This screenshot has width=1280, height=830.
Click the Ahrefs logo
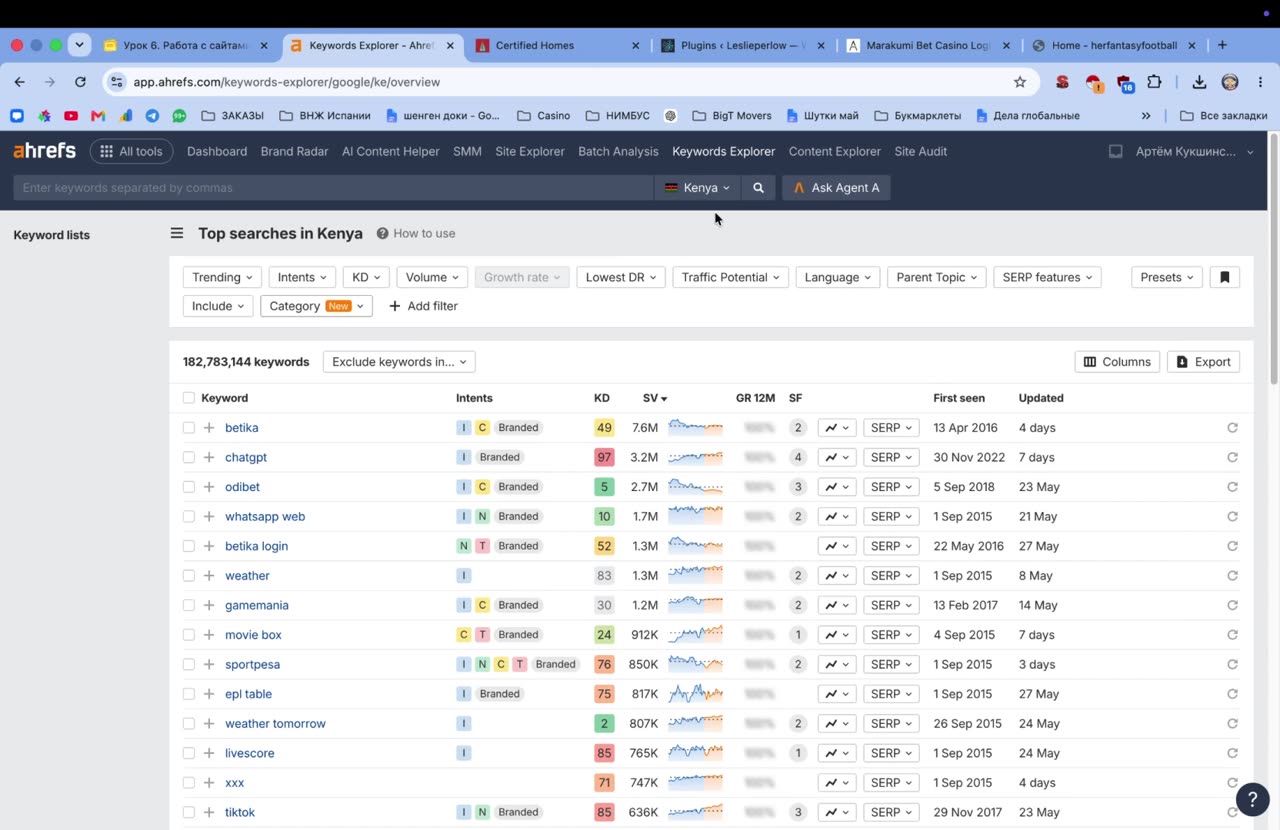pyautogui.click(x=45, y=151)
